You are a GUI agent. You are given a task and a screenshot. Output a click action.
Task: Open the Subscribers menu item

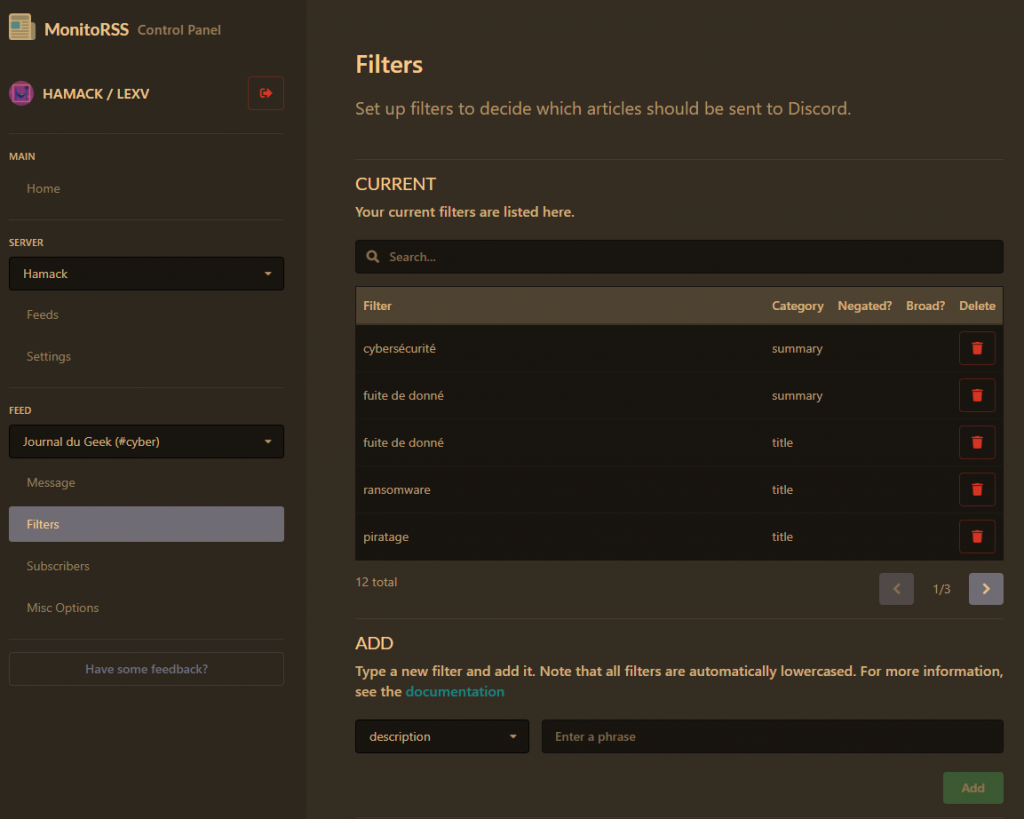[58, 566]
